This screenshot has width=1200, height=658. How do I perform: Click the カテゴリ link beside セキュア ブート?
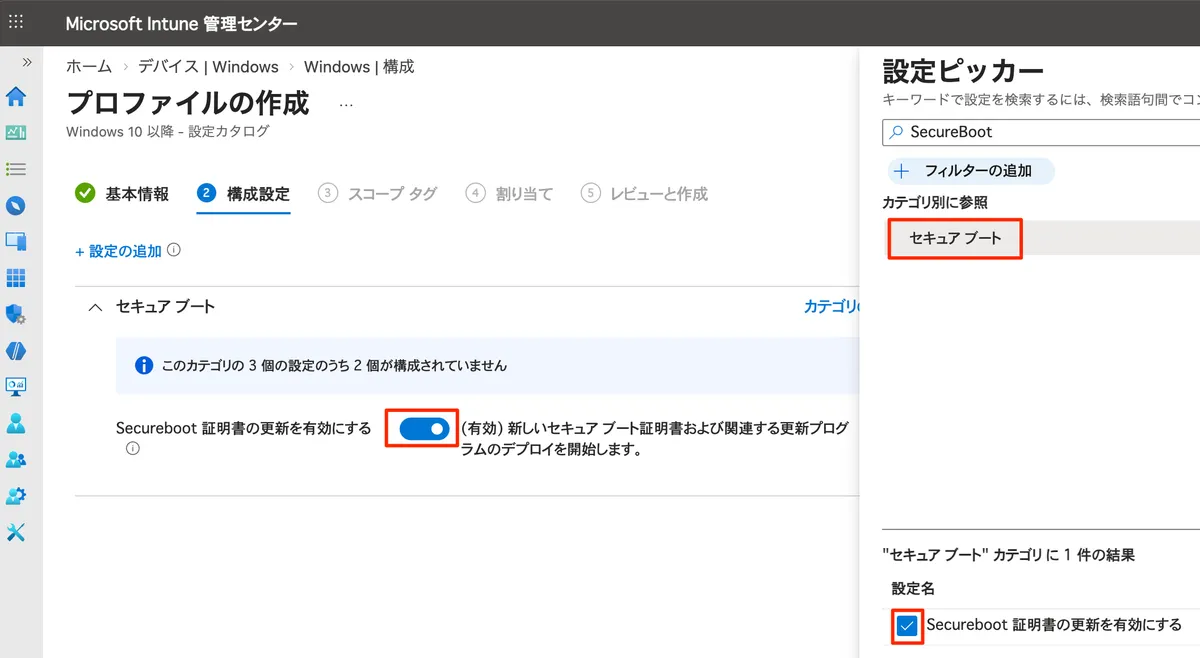pos(831,307)
